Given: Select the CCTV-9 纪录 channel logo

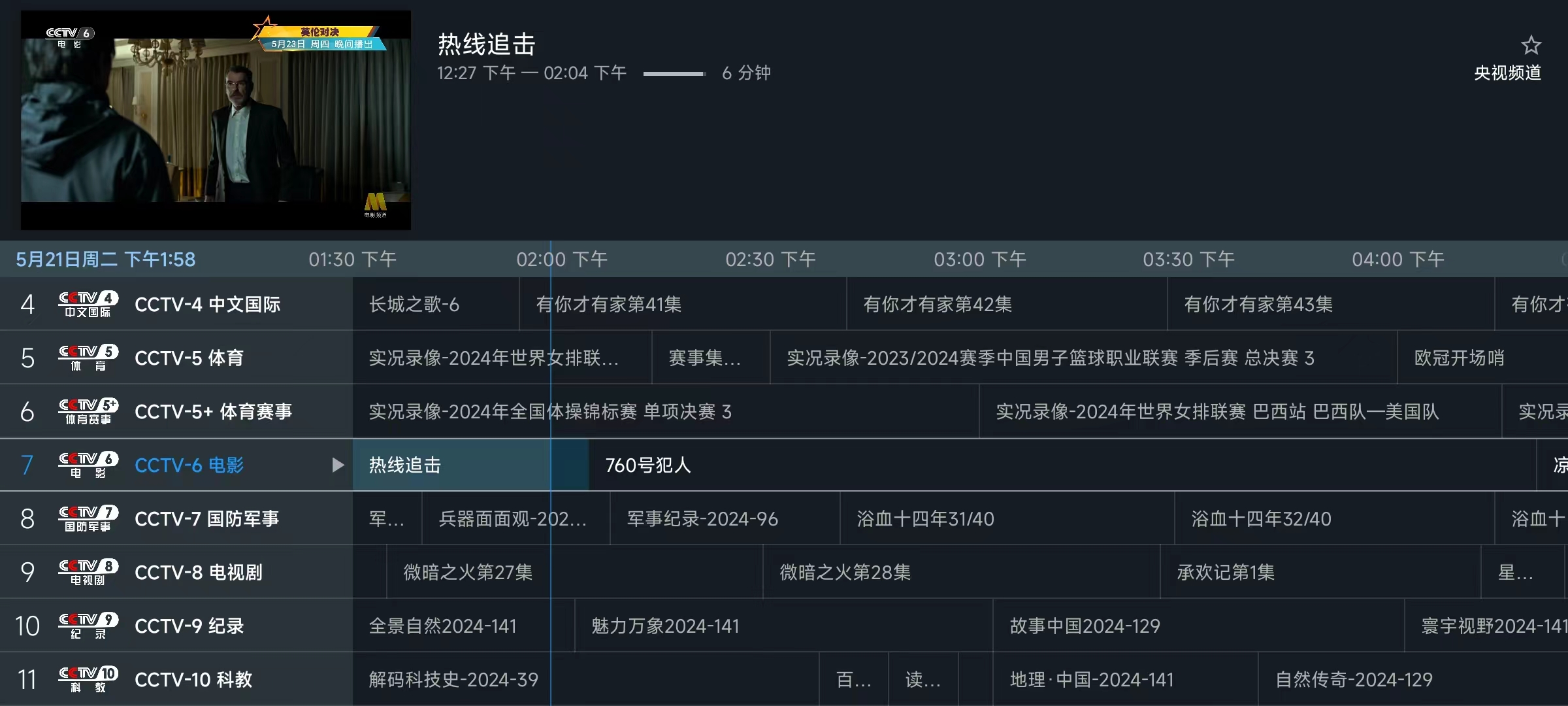Looking at the screenshot, I should (x=88, y=626).
